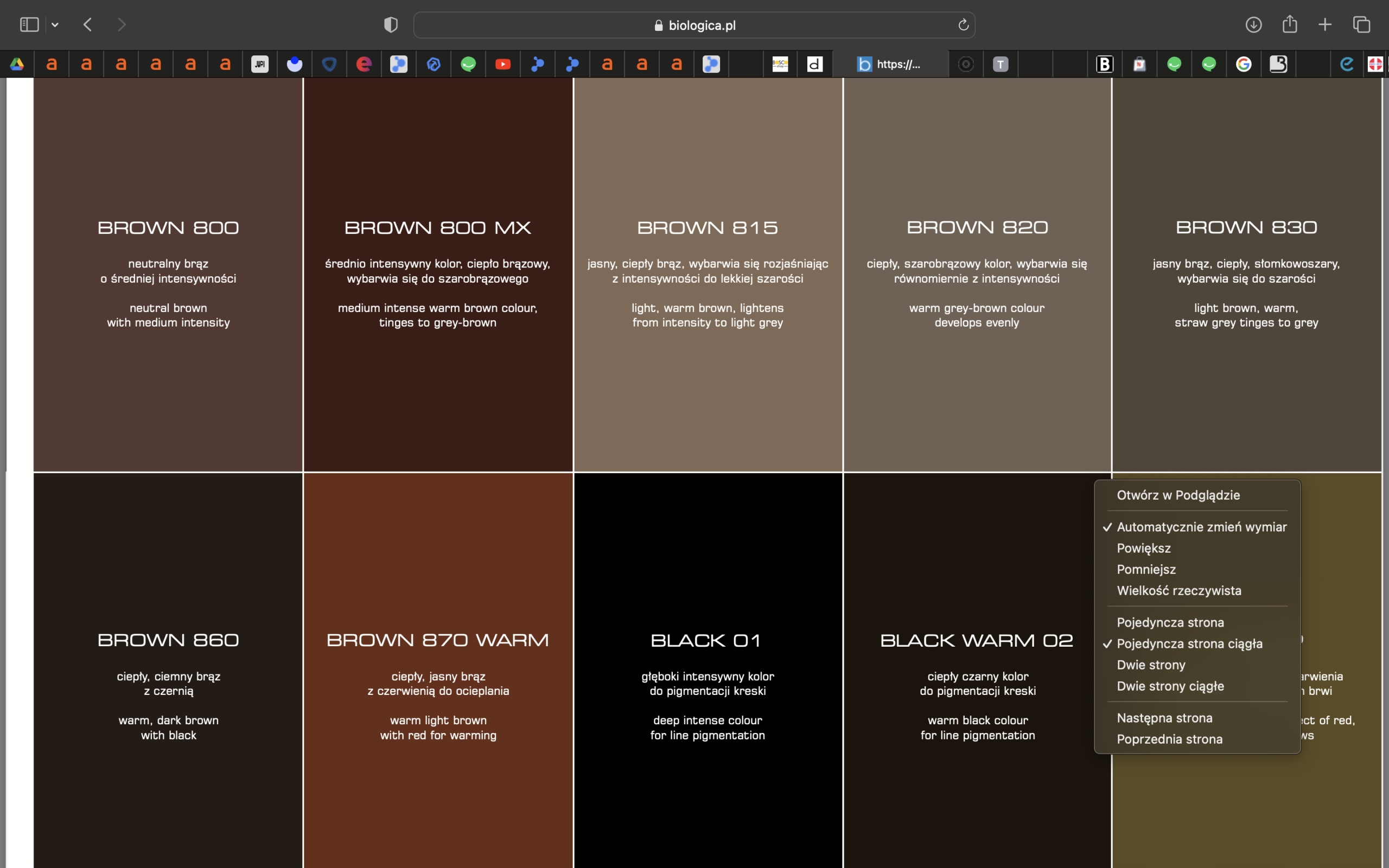Go back to previous page
The width and height of the screenshot is (1389, 868).
pos(88,25)
